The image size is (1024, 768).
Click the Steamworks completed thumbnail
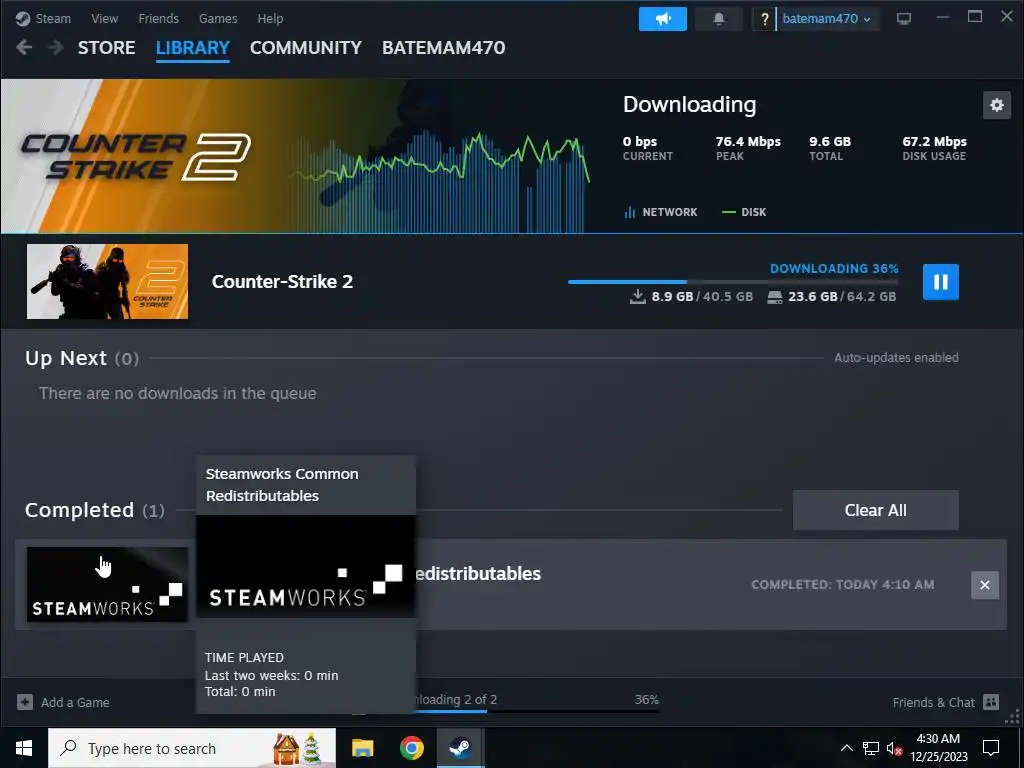[107, 584]
